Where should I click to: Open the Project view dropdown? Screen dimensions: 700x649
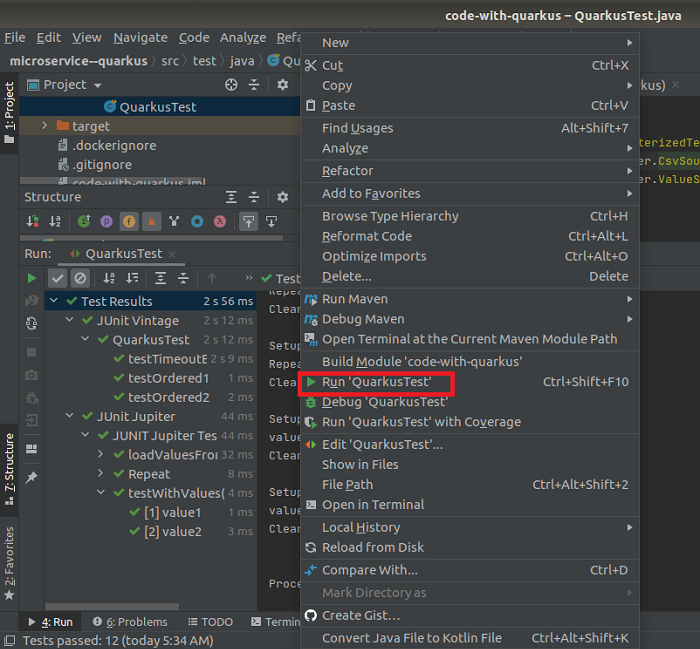tap(95, 85)
